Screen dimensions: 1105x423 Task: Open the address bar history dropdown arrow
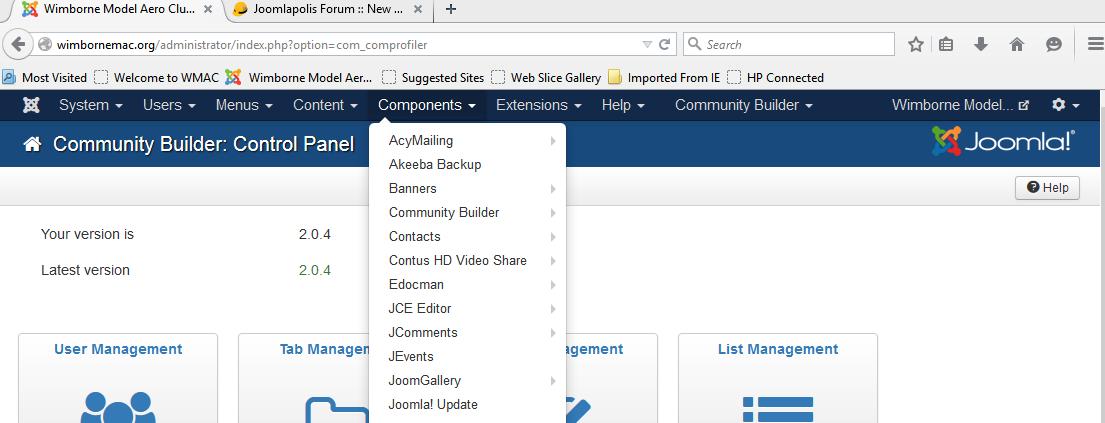pyautogui.click(x=647, y=44)
